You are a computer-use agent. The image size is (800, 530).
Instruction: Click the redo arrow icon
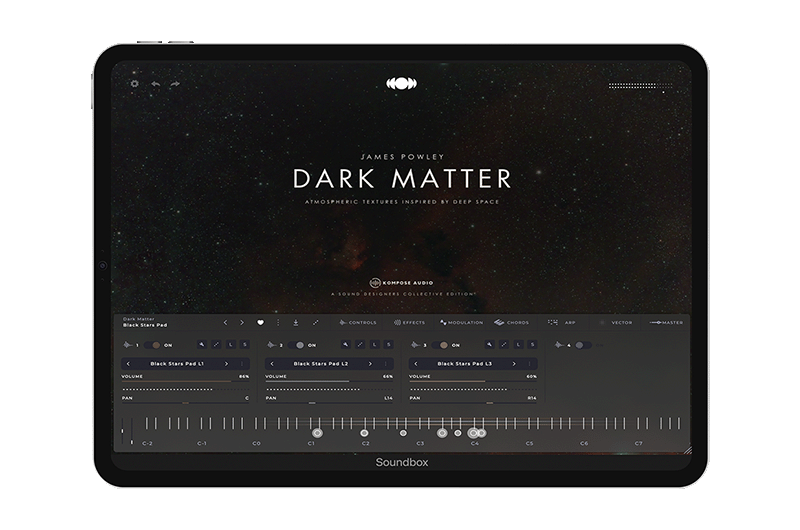tap(175, 84)
